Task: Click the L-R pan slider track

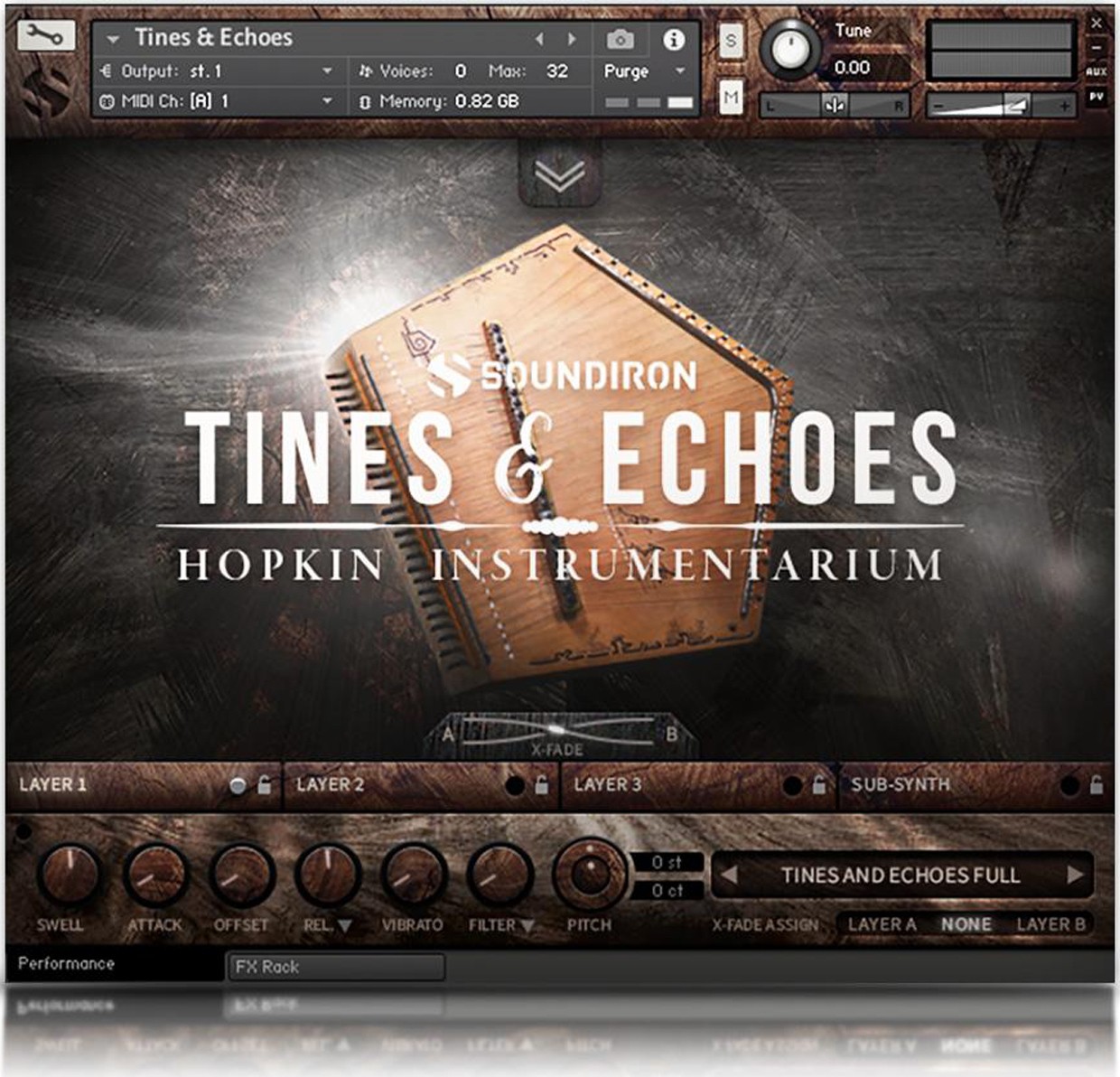Action: coord(834,106)
